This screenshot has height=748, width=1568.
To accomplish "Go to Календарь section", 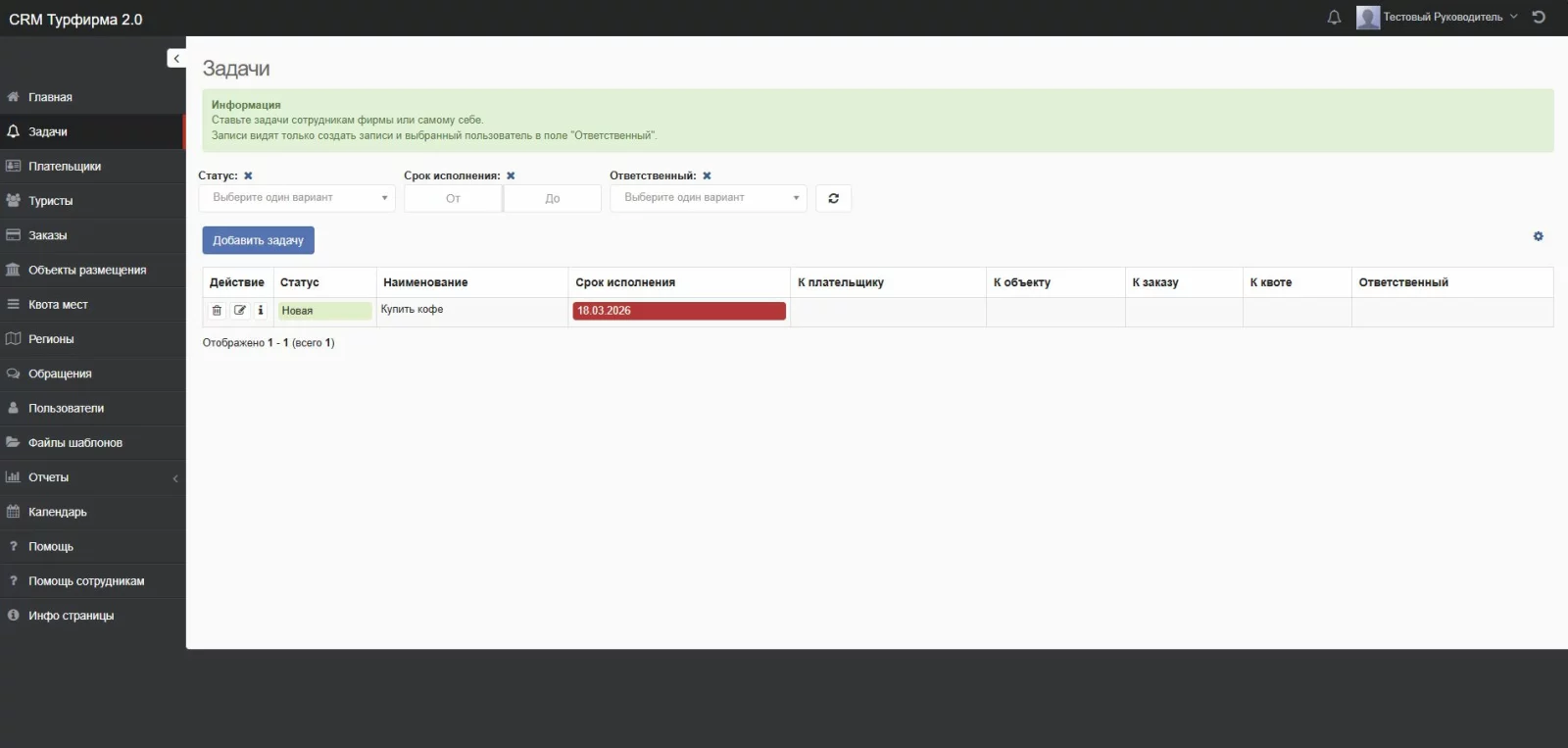I will (92, 512).
